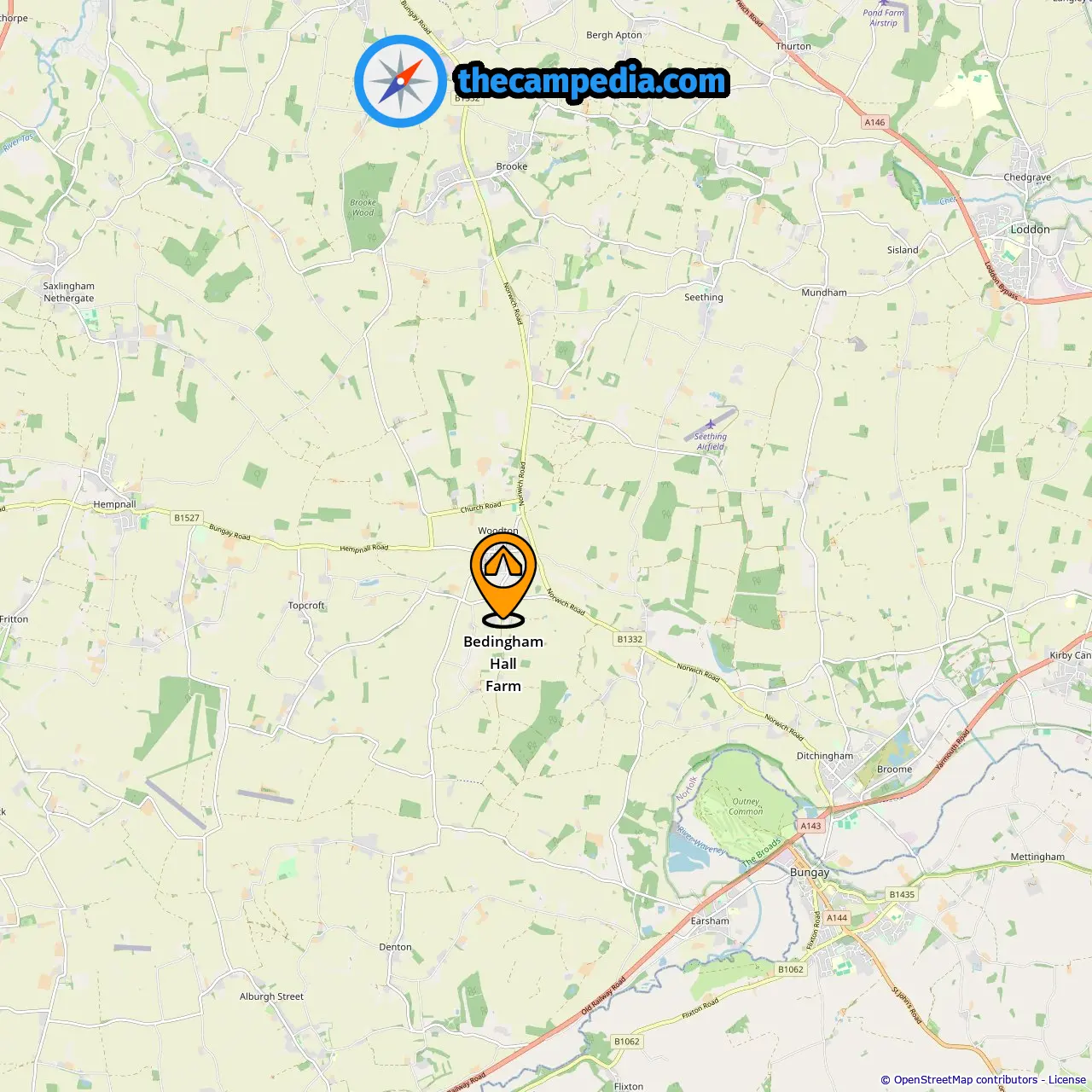Click the Seething Airfield airplane icon
This screenshot has width=1092, height=1092.
710,424
